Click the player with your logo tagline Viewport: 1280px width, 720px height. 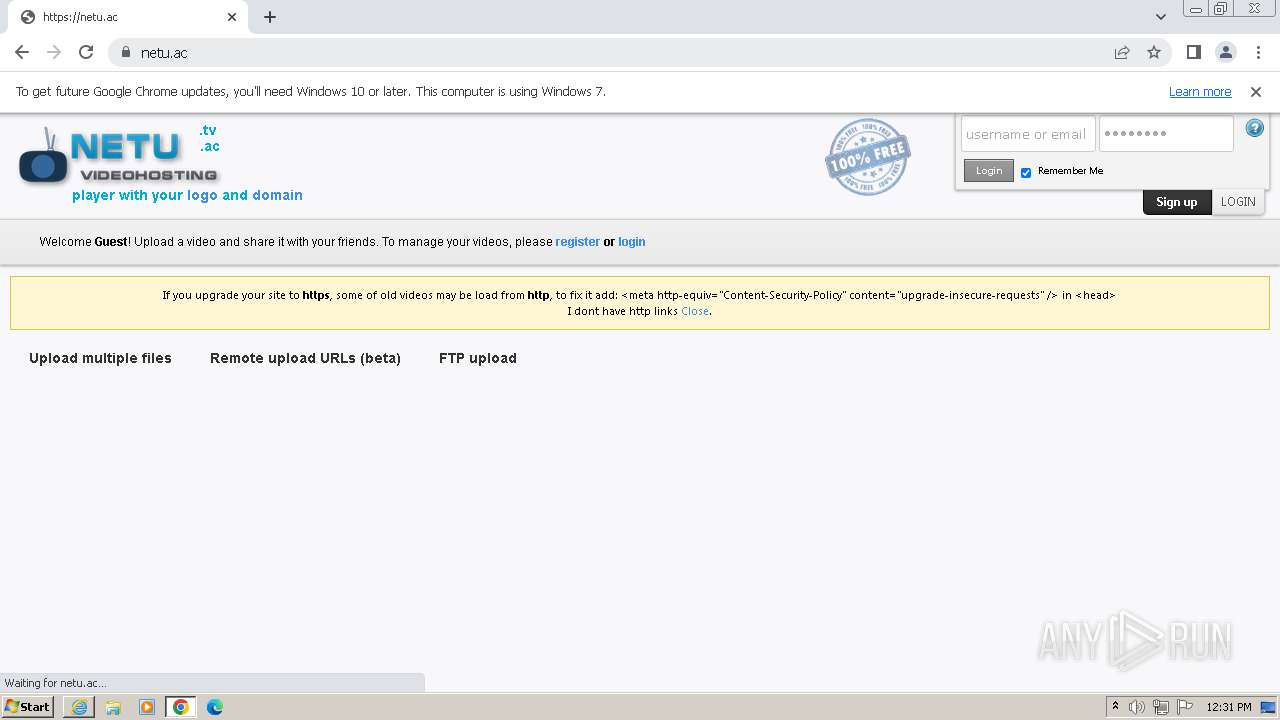[187, 195]
